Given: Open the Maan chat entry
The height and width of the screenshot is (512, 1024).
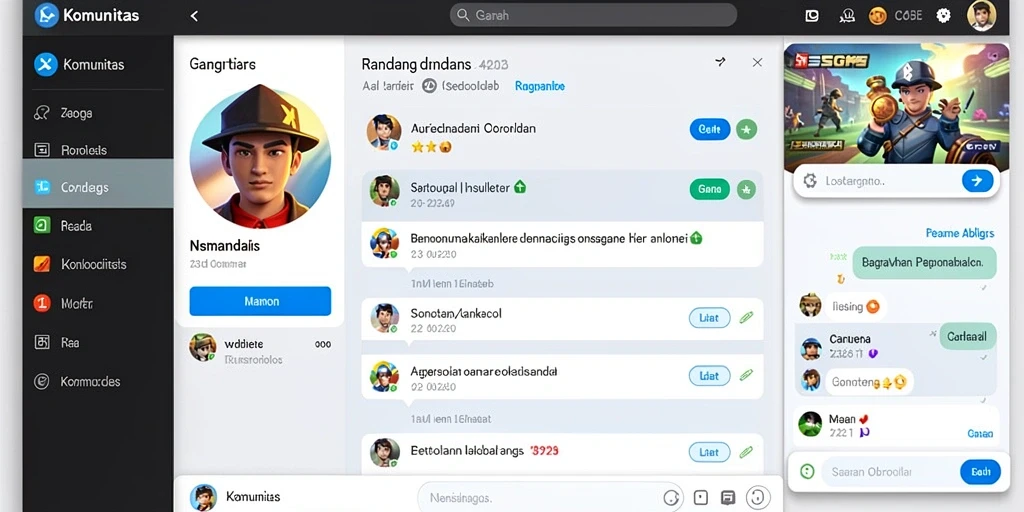Looking at the screenshot, I should click(896, 425).
